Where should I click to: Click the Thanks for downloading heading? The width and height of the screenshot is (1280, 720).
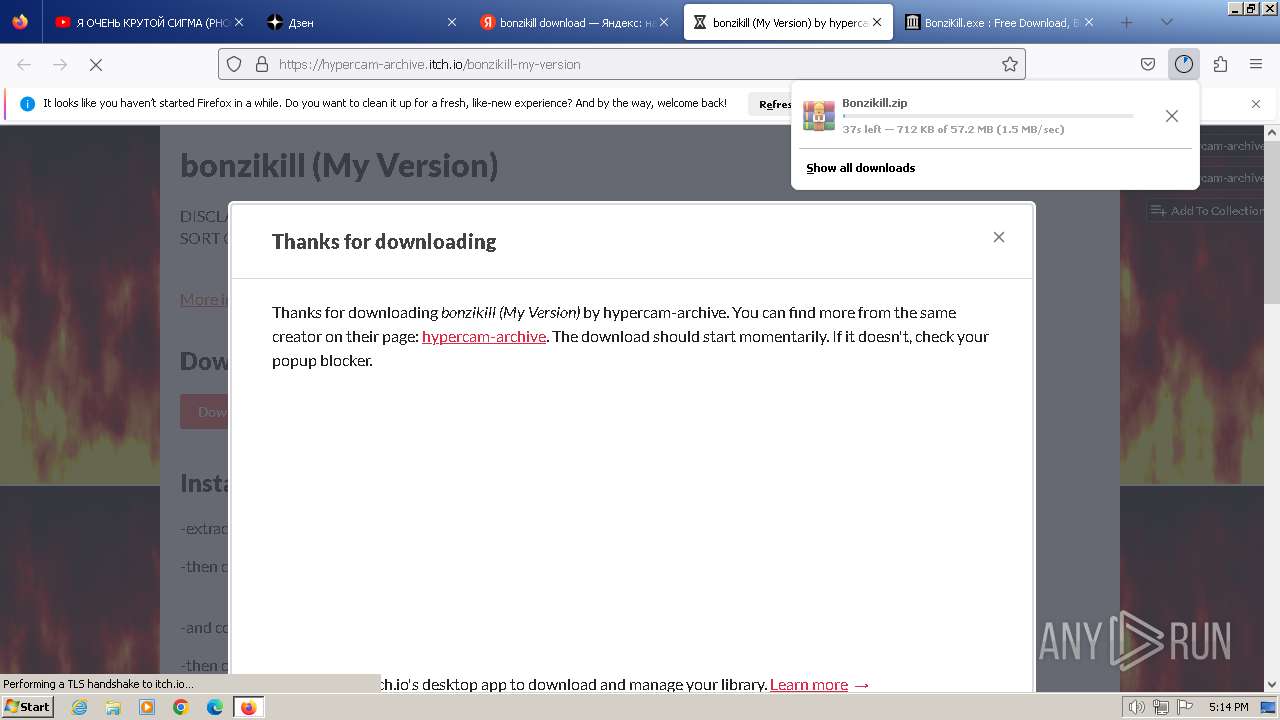coord(384,241)
